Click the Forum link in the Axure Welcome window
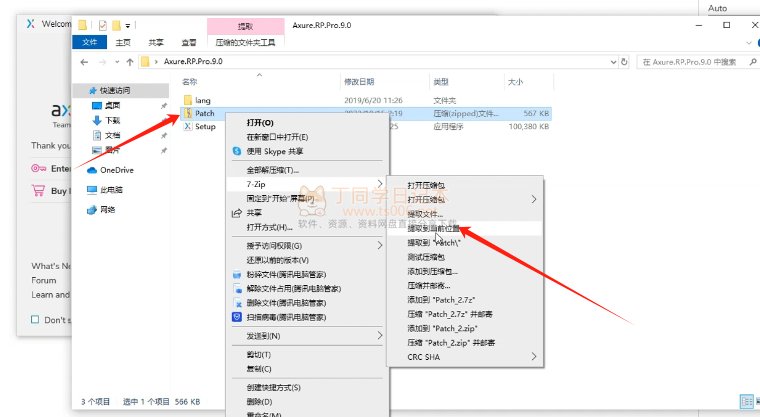The width and height of the screenshot is (760, 417). [x=44, y=280]
